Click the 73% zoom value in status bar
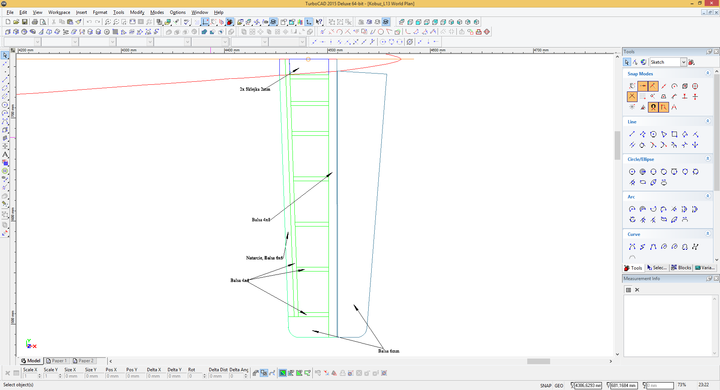The height and width of the screenshot is (390, 720). pyautogui.click(x=681, y=385)
